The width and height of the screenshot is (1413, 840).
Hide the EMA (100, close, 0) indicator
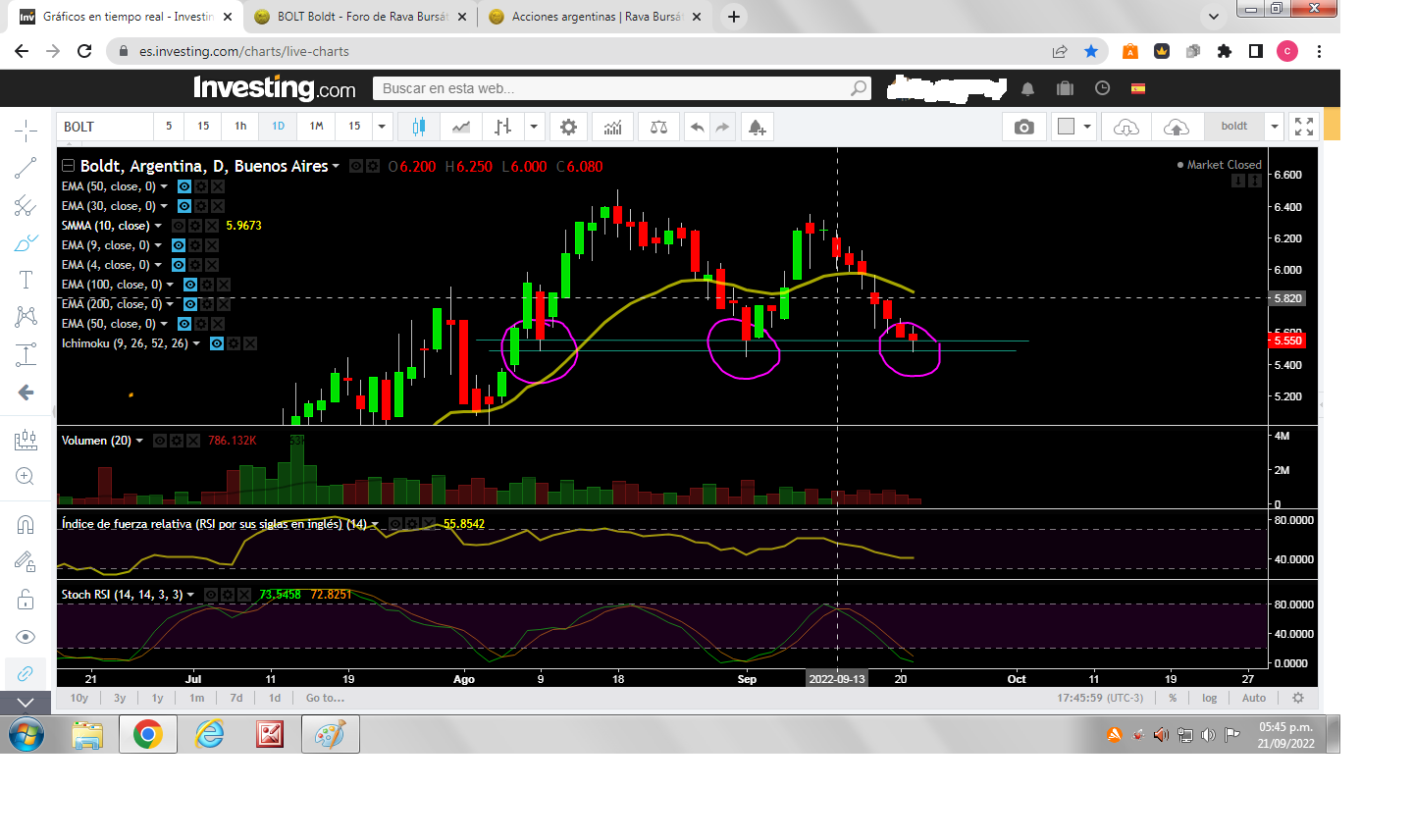(x=189, y=285)
